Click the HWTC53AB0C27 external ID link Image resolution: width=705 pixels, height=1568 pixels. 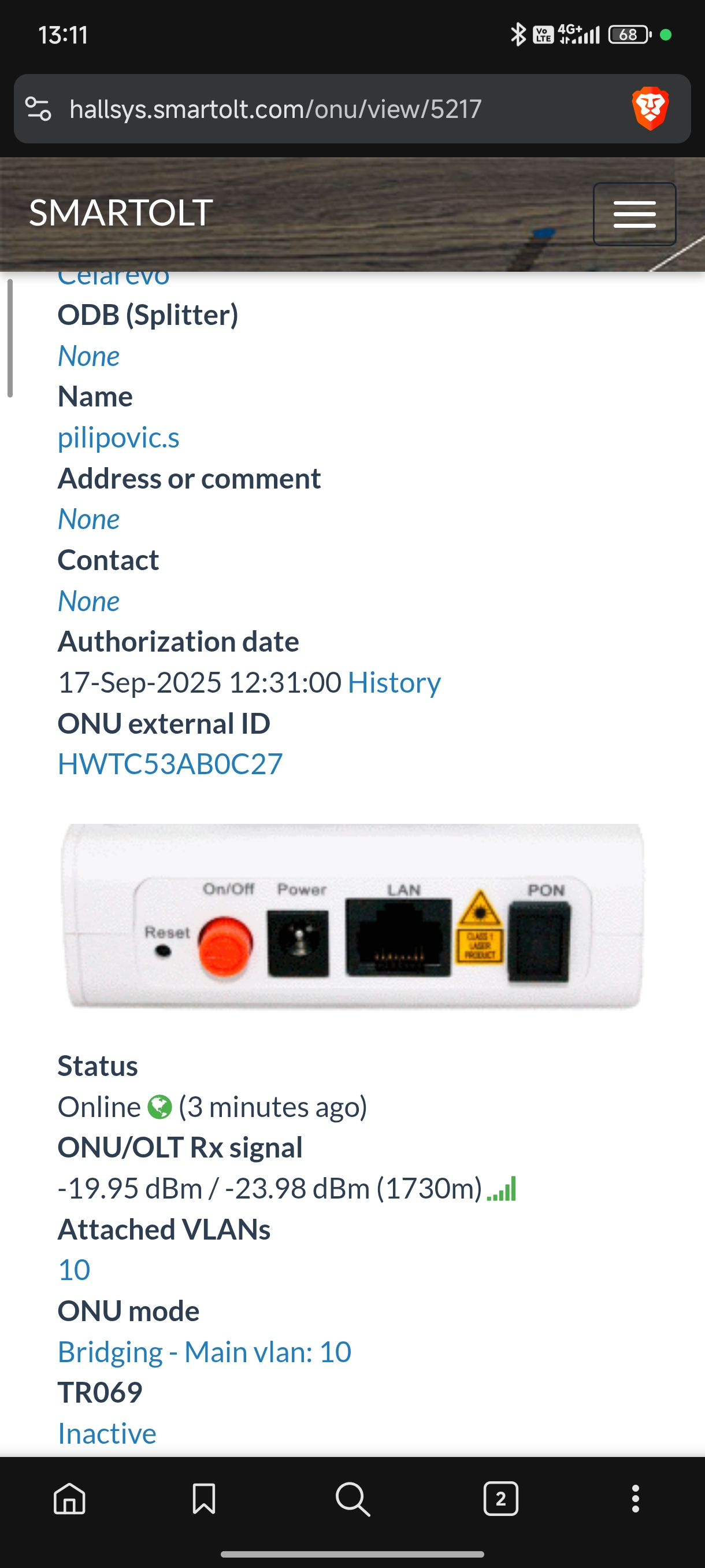[170, 764]
